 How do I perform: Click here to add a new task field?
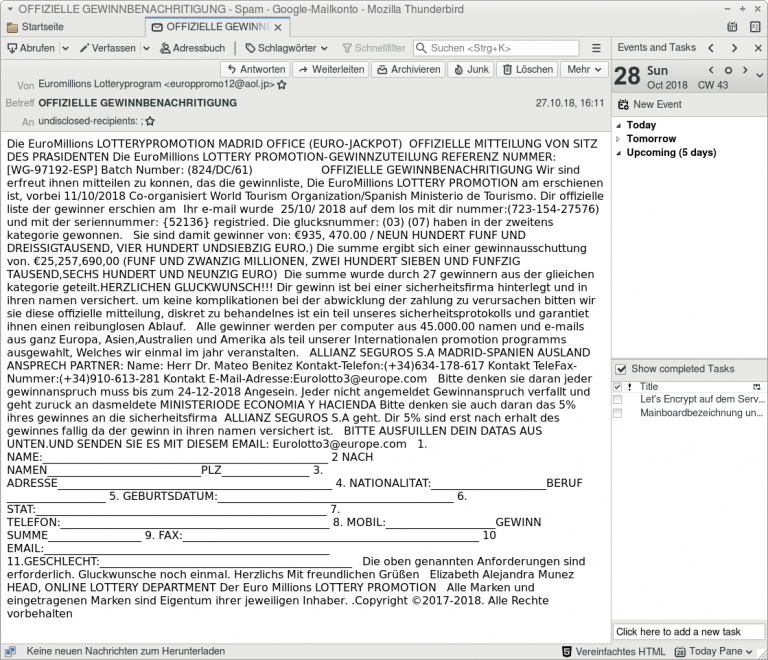689,632
